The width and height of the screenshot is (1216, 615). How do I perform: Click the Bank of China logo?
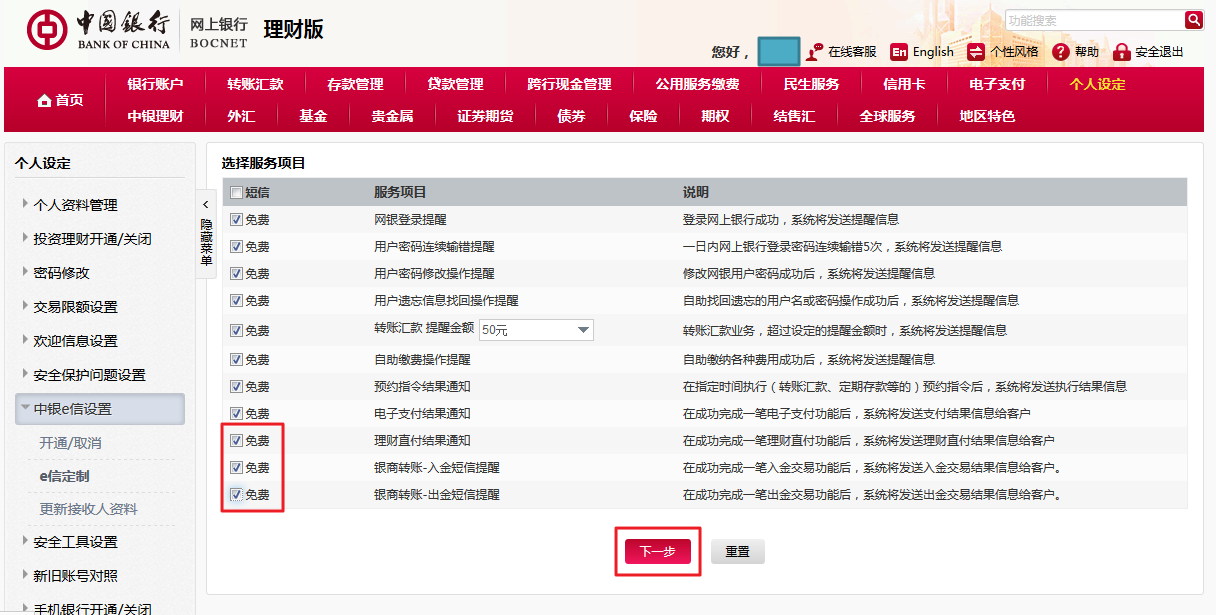pyautogui.click(x=98, y=31)
